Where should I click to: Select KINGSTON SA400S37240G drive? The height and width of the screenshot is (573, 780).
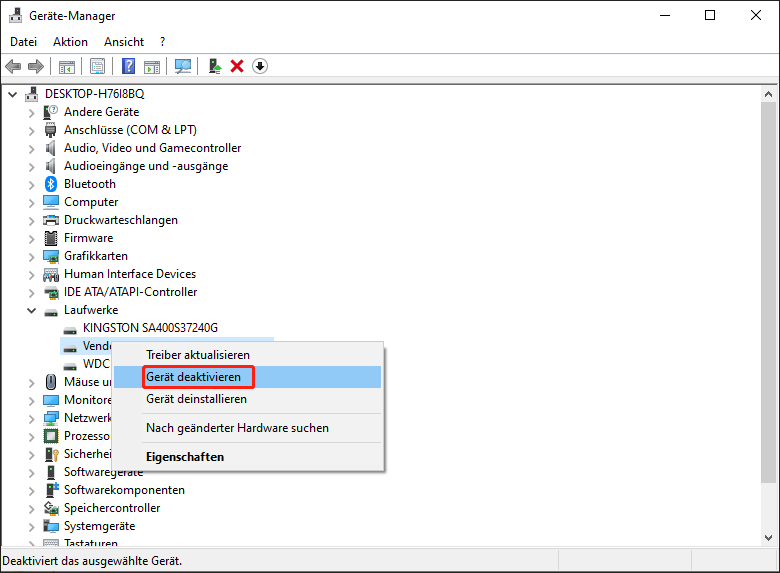click(150, 328)
